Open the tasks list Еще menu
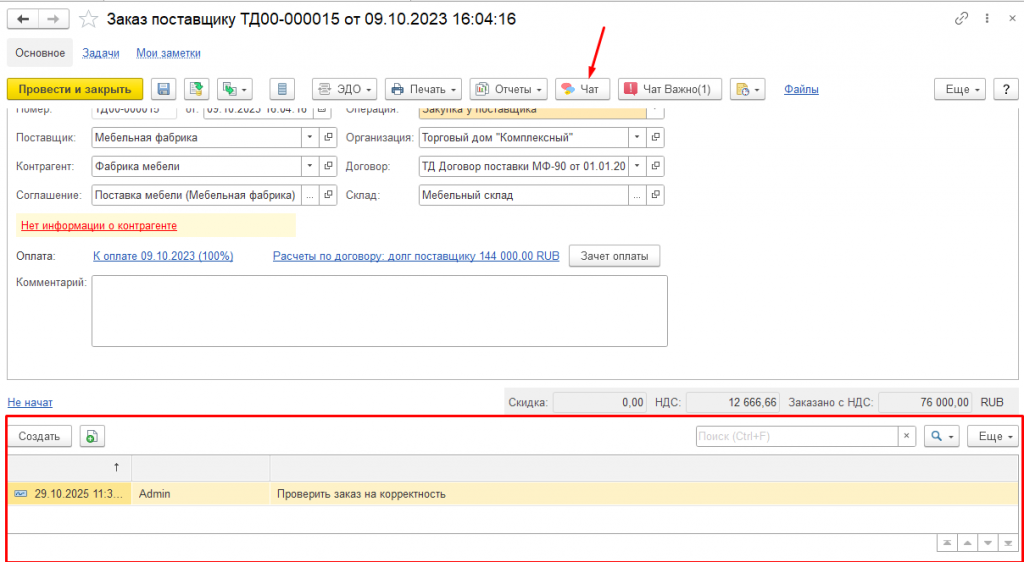This screenshot has height=562, width=1024. point(993,437)
